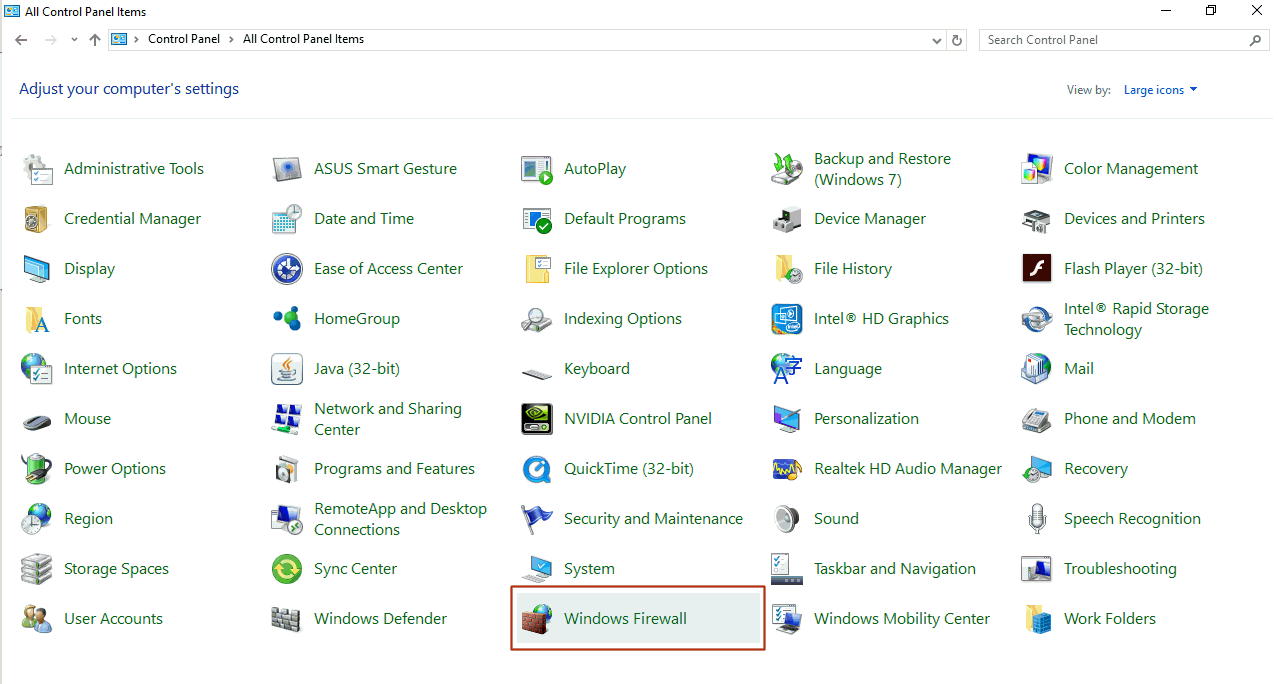Open the HomeGroup icon
The width and height of the screenshot is (1282, 684).
pos(287,319)
